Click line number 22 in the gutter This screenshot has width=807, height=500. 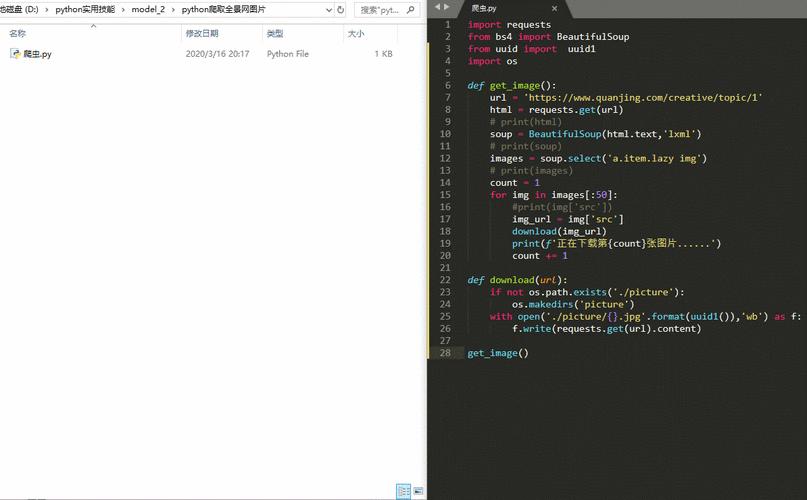[445, 280]
